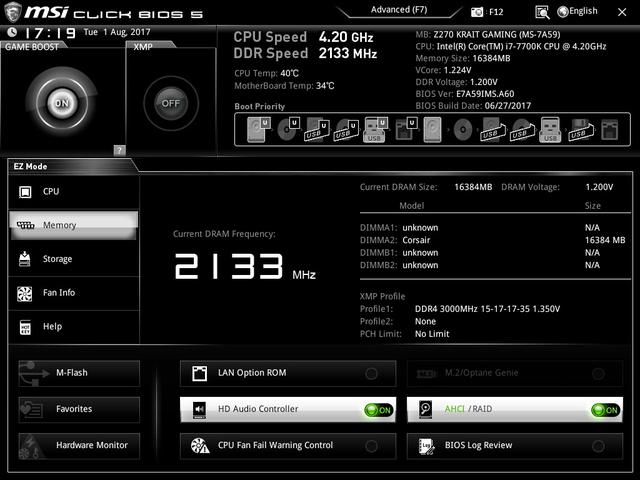Select the legacy USB CD/DVD boot icon
The width and height of the screenshot is (640, 480).
click(522, 130)
